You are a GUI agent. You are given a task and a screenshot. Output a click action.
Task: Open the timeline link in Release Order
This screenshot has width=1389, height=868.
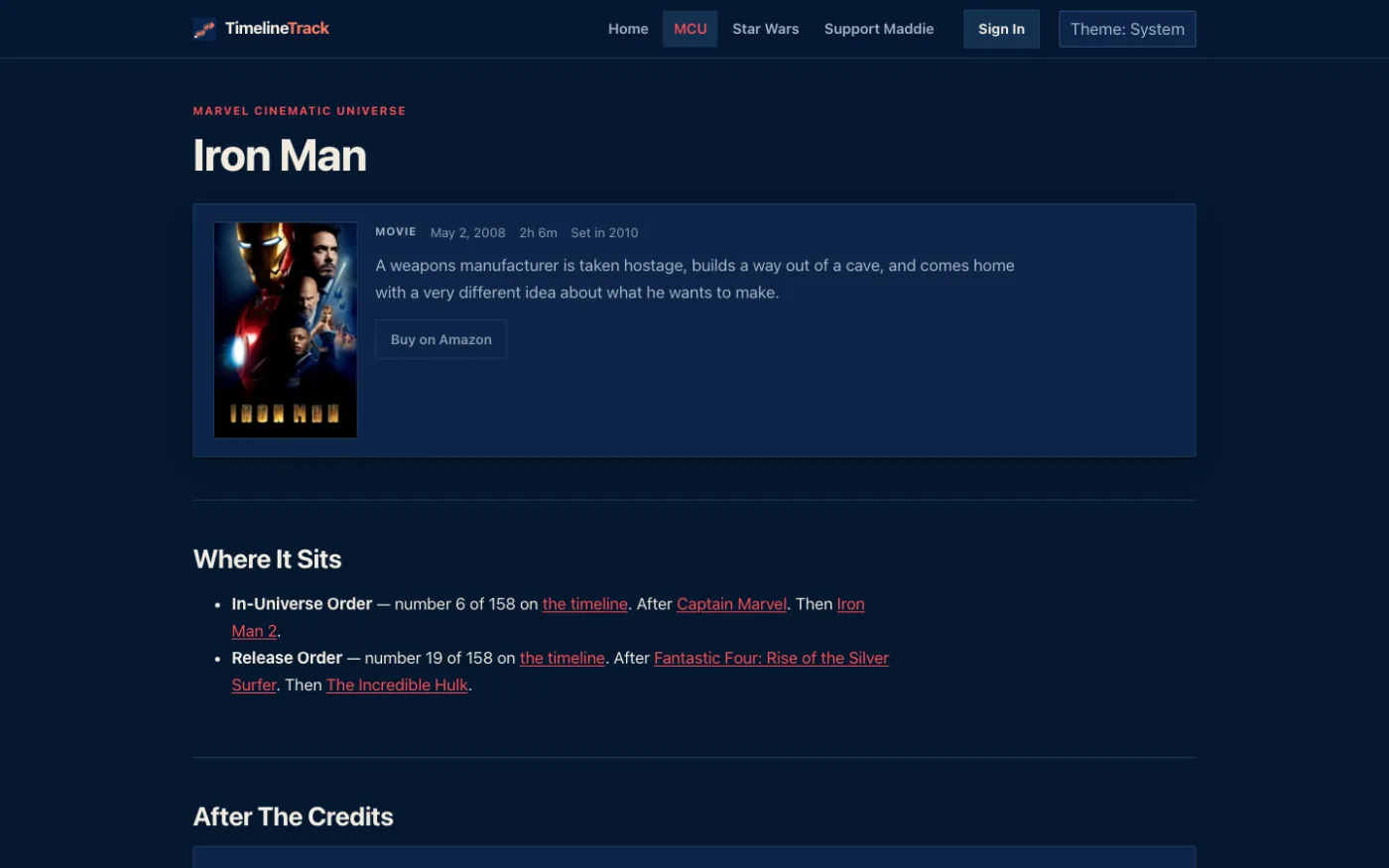click(x=563, y=658)
